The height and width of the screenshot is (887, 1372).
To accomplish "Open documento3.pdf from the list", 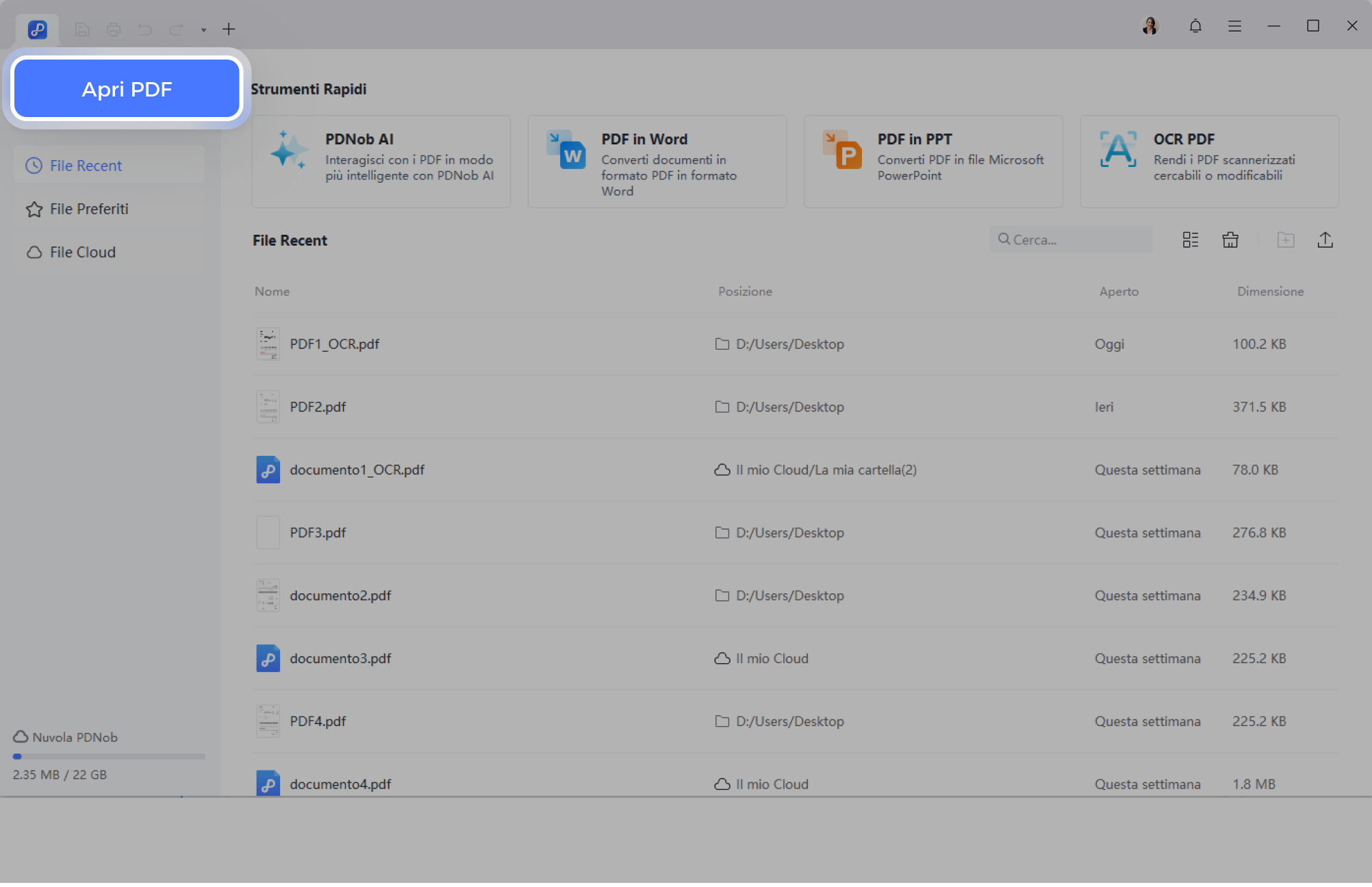I will [x=795, y=658].
